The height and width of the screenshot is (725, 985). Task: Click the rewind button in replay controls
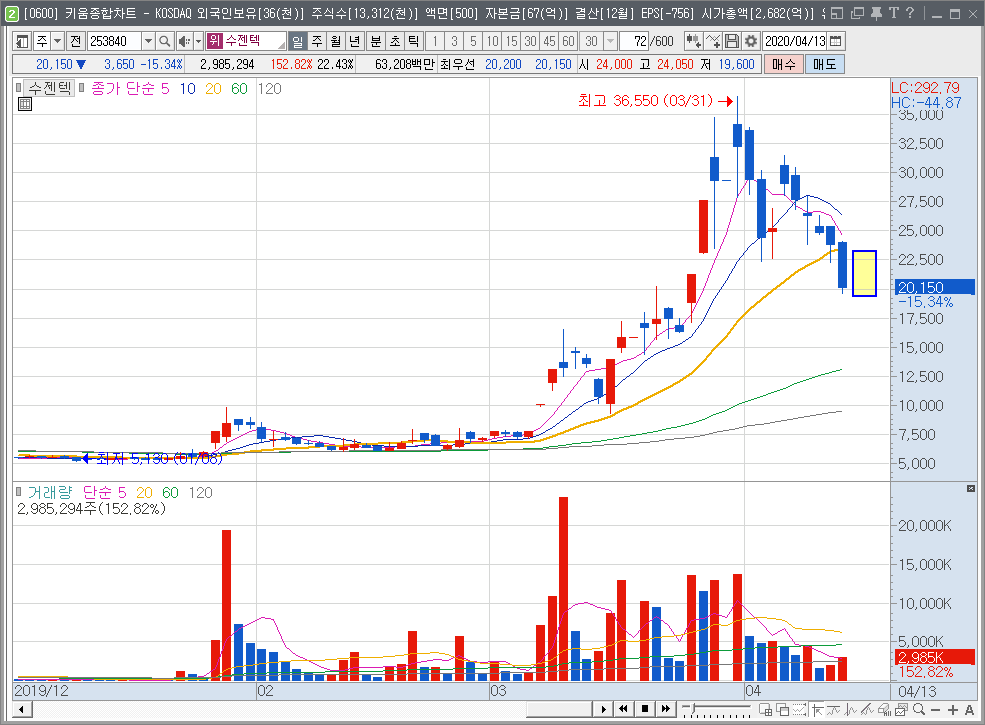tap(623, 709)
